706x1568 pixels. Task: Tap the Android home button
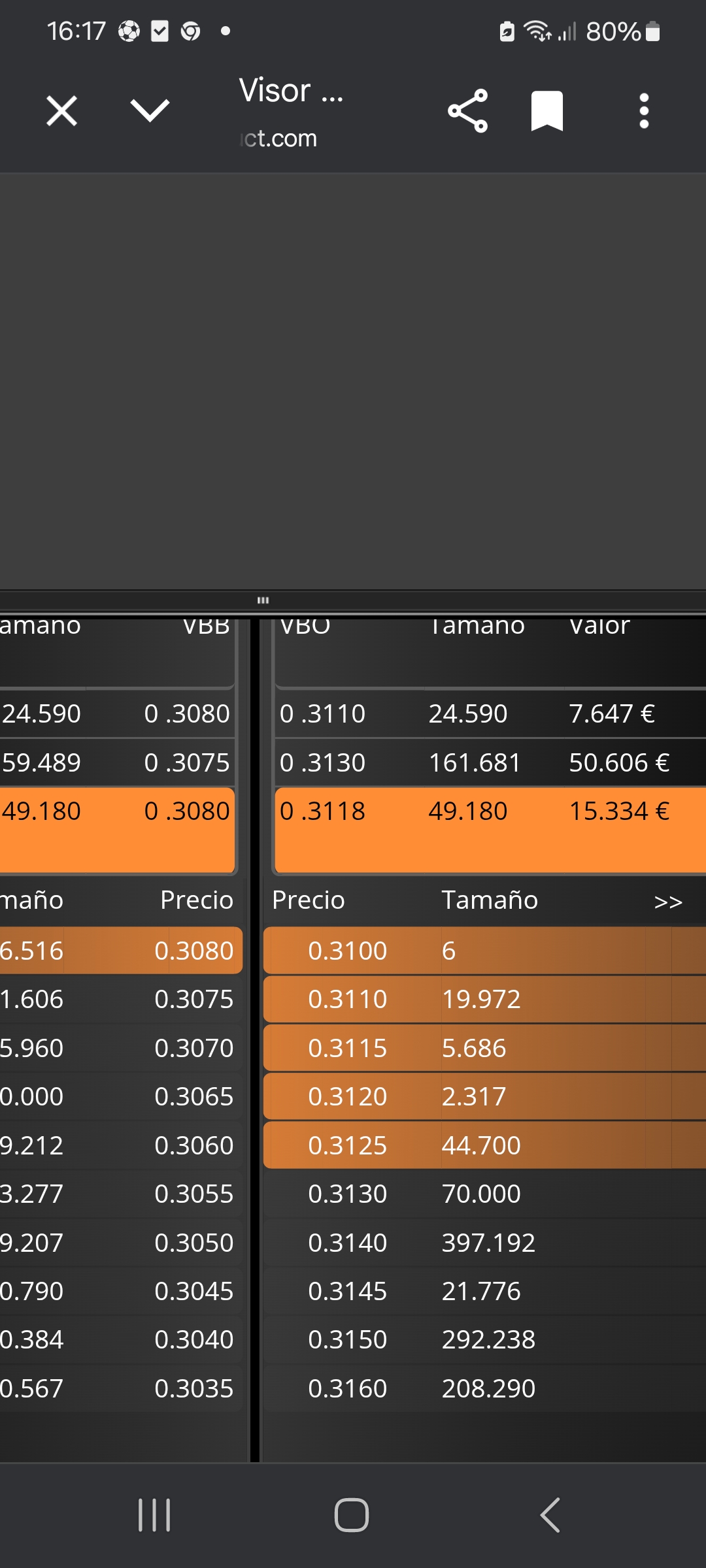[x=352, y=1515]
